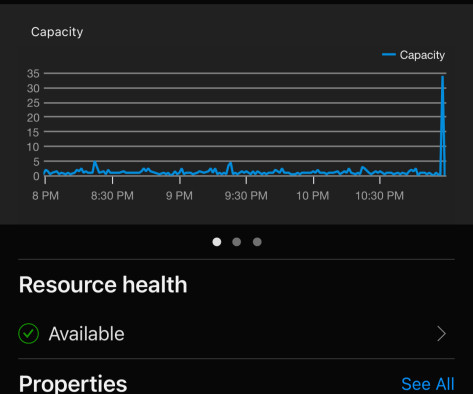The height and width of the screenshot is (394, 473).
Task: Tap the Capacity legend label
Action: 422,55
